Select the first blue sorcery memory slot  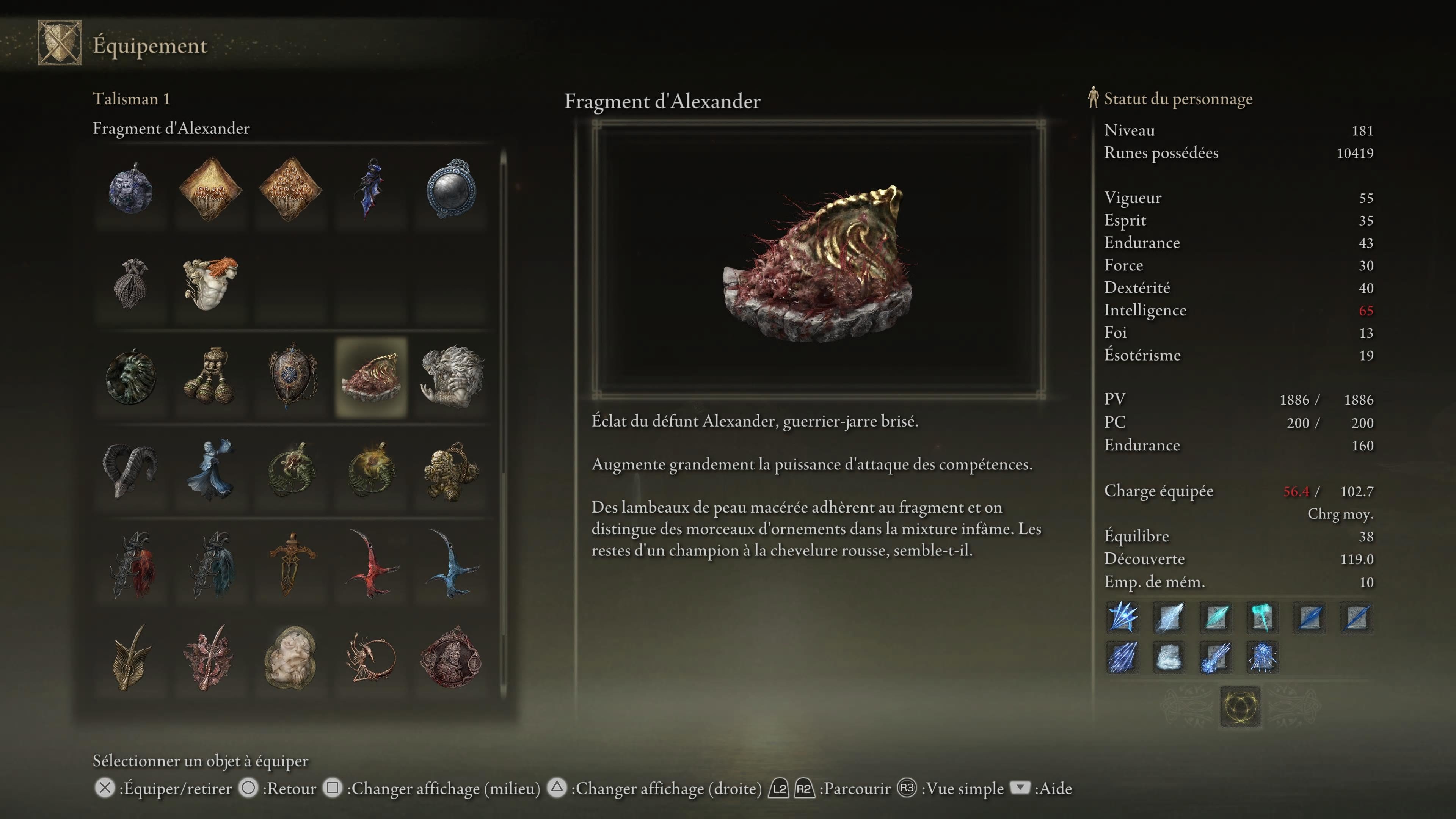point(1122,617)
